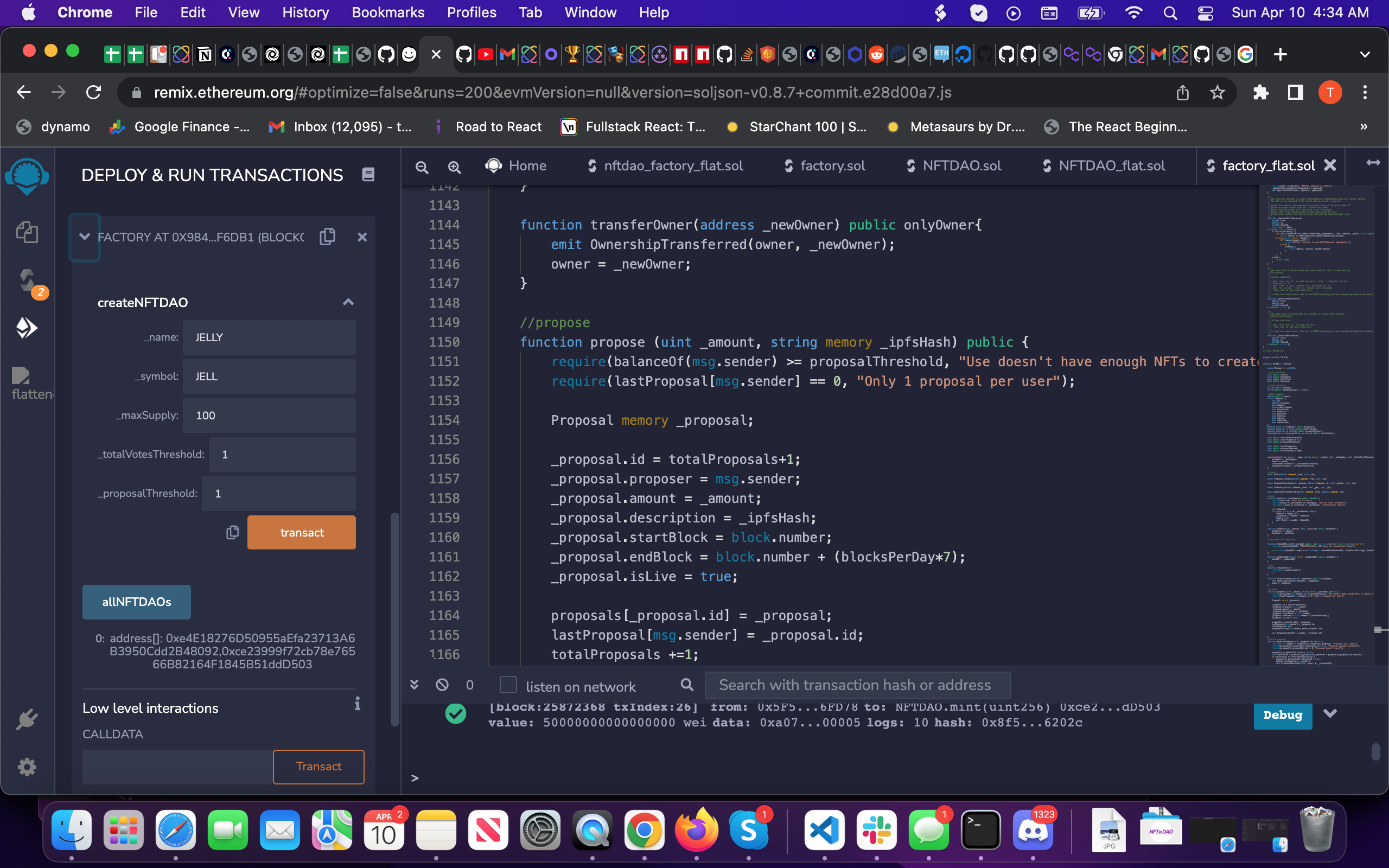Click CALLDATA input field
Image resolution: width=1389 pixels, height=868 pixels.
coord(177,767)
